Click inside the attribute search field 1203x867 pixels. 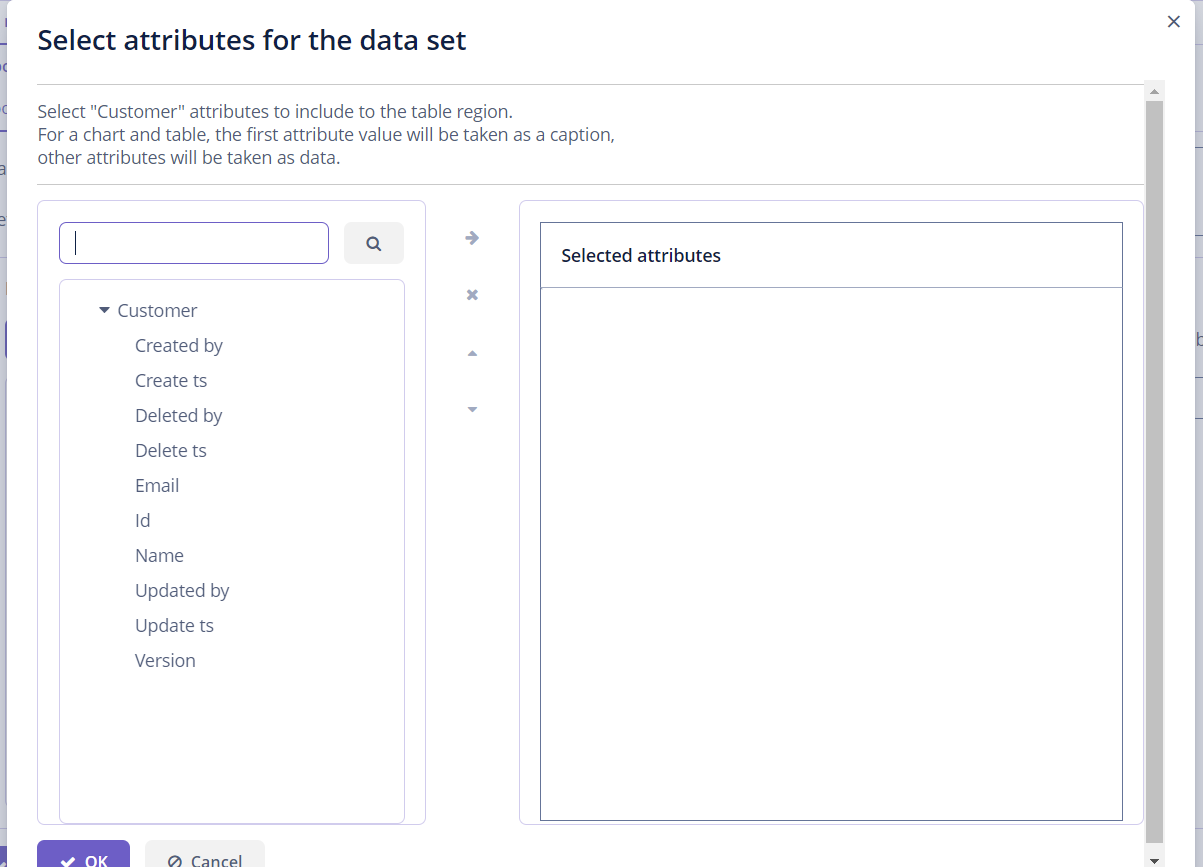pyautogui.click(x=193, y=243)
